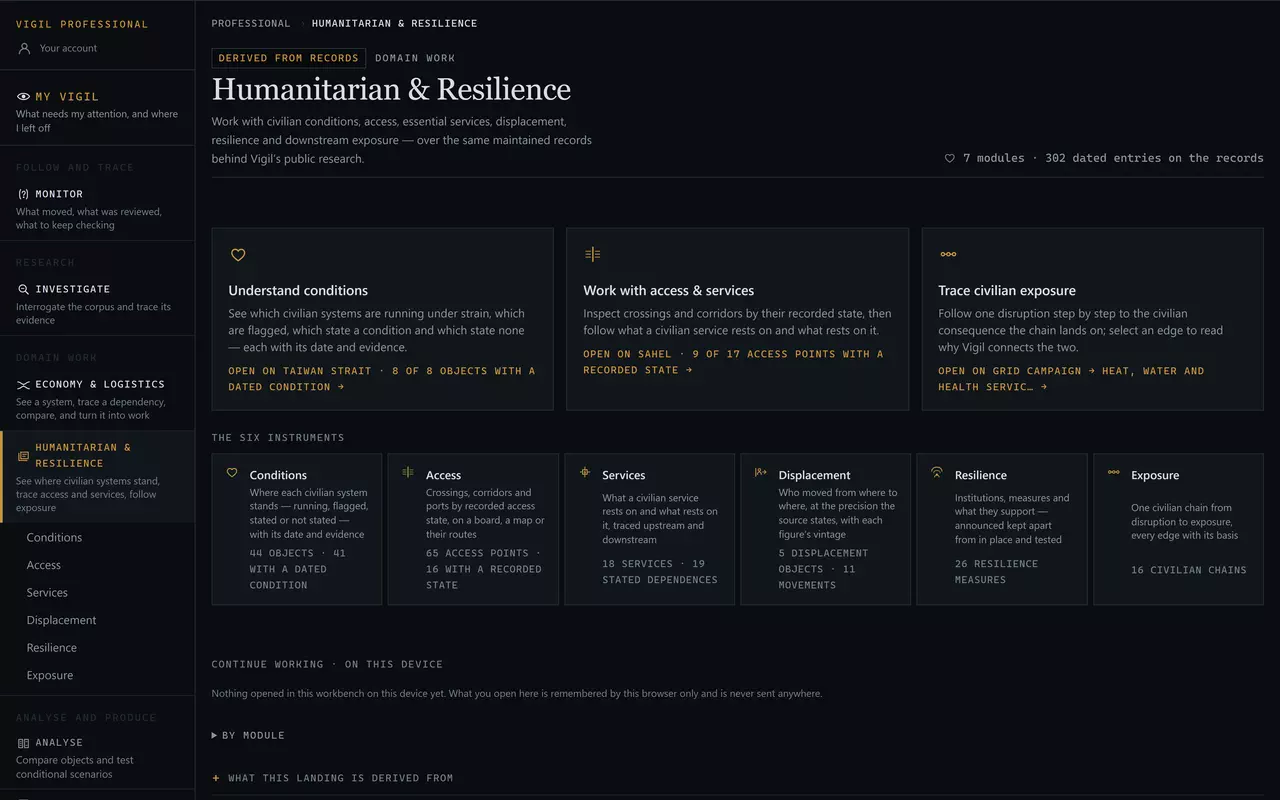Click the Displacement instrument icon
This screenshot has height=800, width=1280.
point(761,472)
